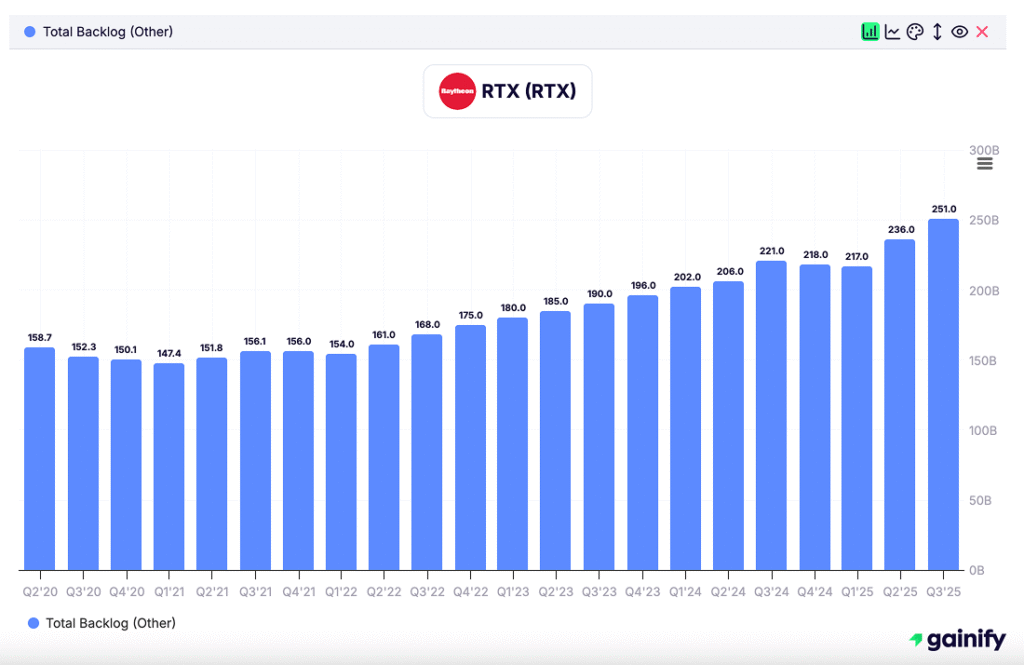Toggle chart visibility with the eye icon
This screenshot has width=1024, height=665.
(959, 31)
